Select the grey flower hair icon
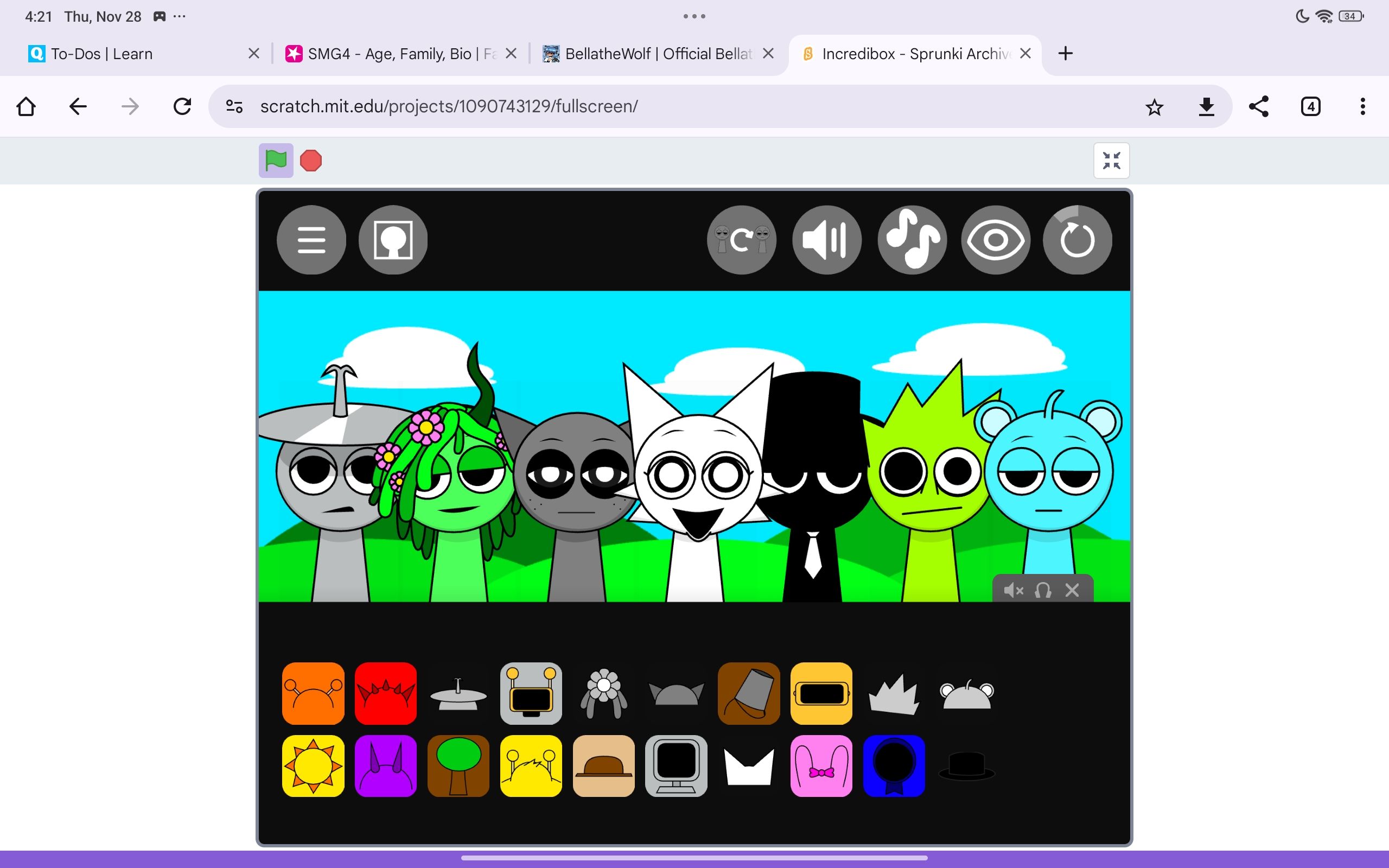Image resolution: width=1389 pixels, height=868 pixels. click(x=604, y=693)
